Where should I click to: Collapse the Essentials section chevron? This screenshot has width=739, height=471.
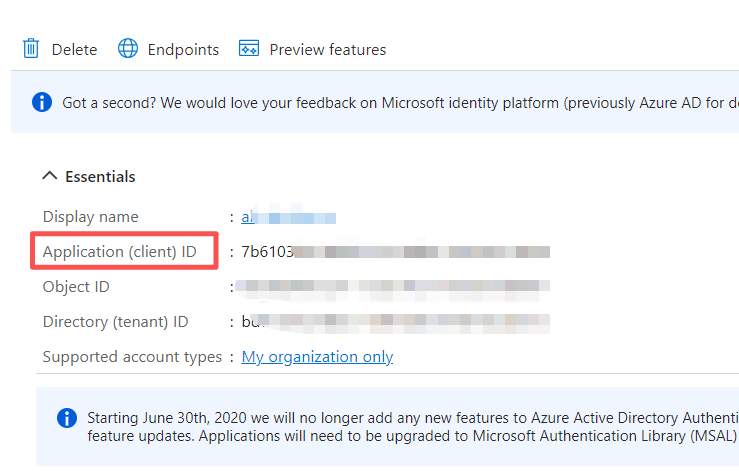pyautogui.click(x=49, y=176)
